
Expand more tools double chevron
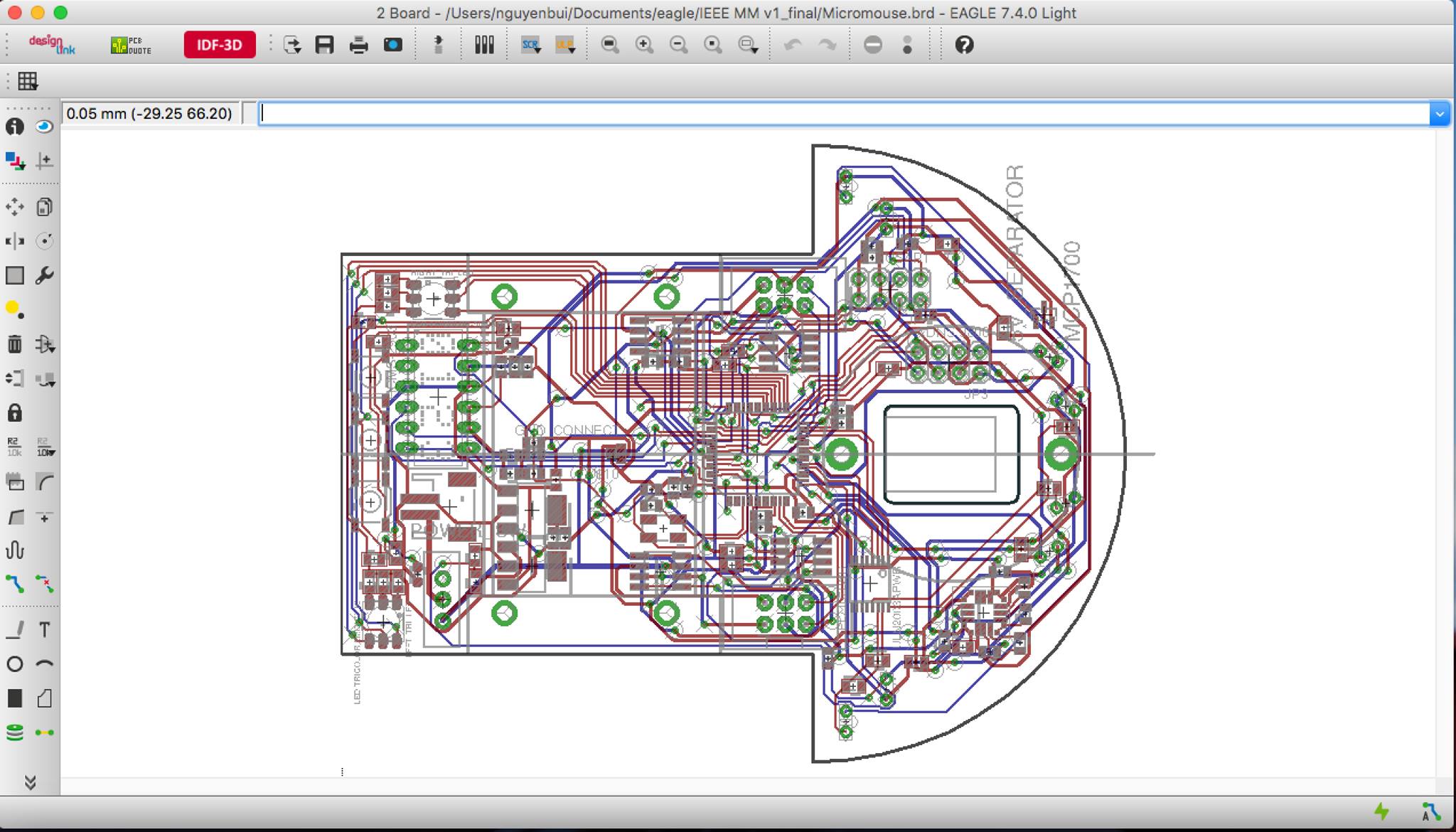coord(30,782)
